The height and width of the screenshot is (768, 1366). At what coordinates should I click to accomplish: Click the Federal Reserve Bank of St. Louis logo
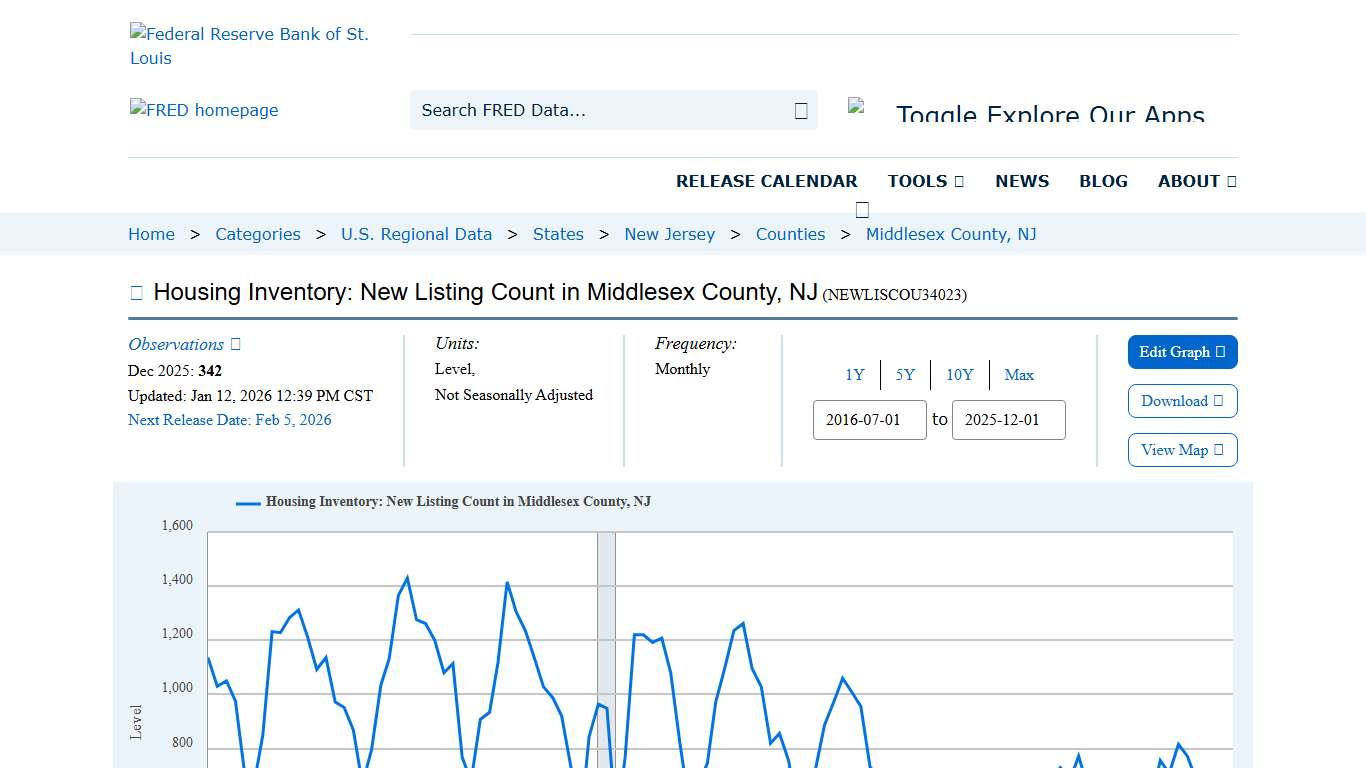(250, 45)
